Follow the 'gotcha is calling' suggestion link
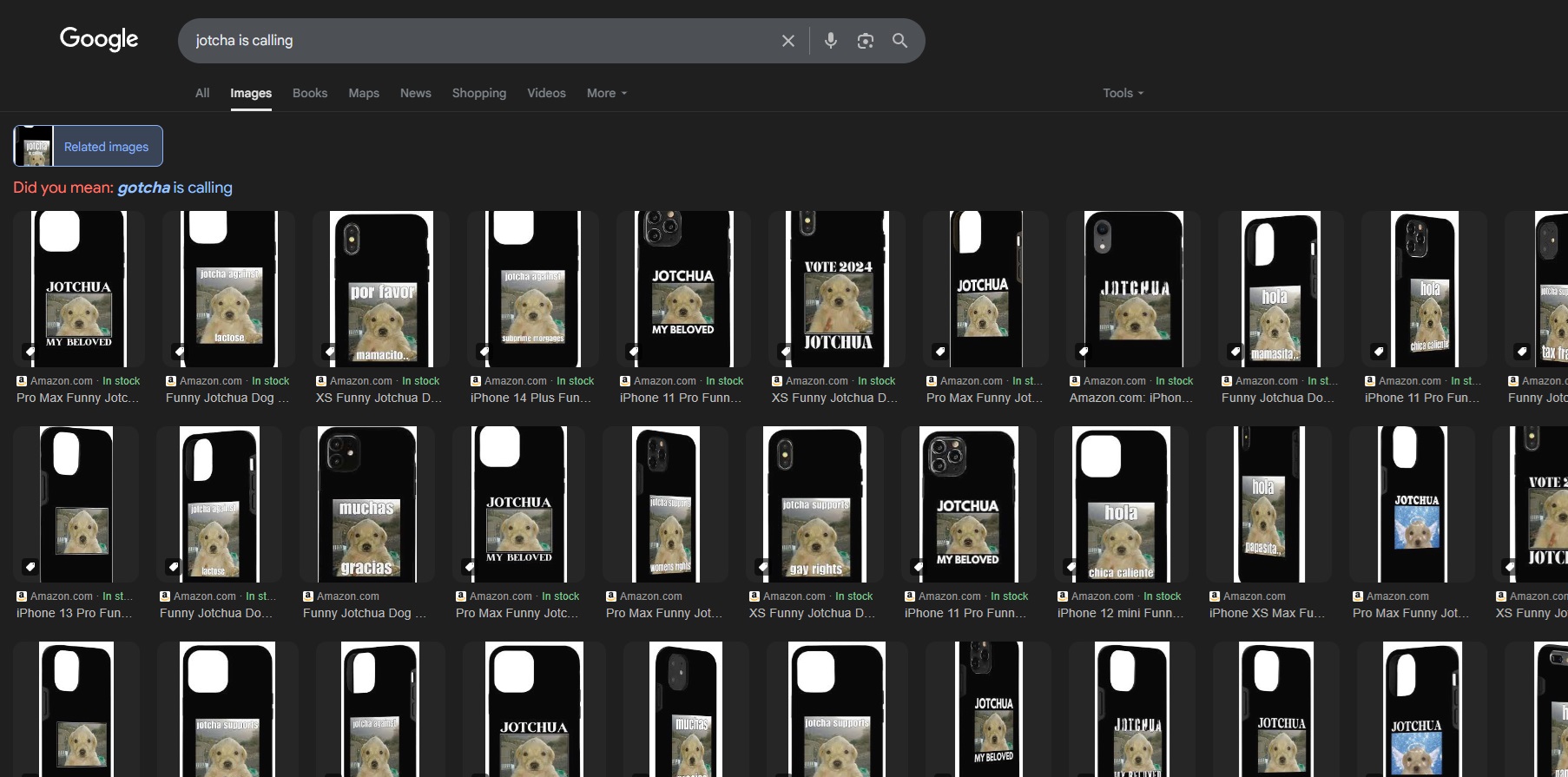1568x777 pixels. [175, 188]
